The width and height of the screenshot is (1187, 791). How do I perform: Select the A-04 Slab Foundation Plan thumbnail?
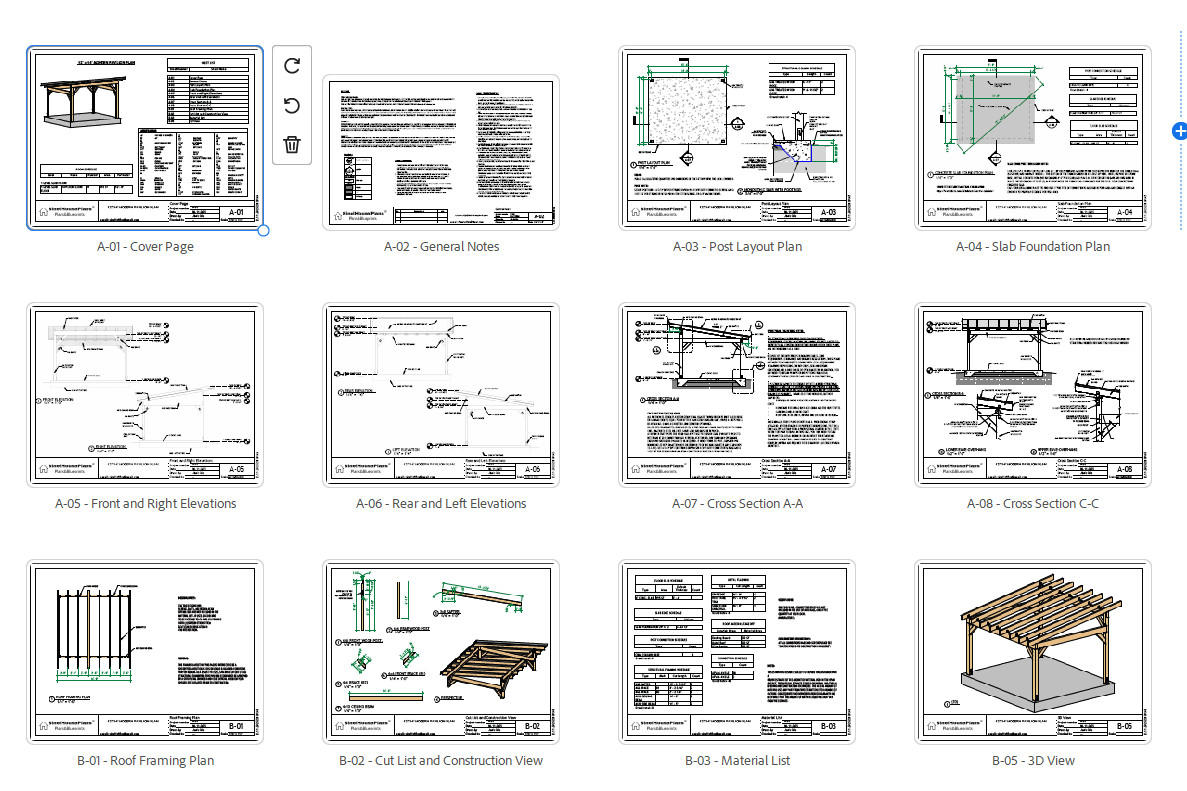(x=1033, y=138)
